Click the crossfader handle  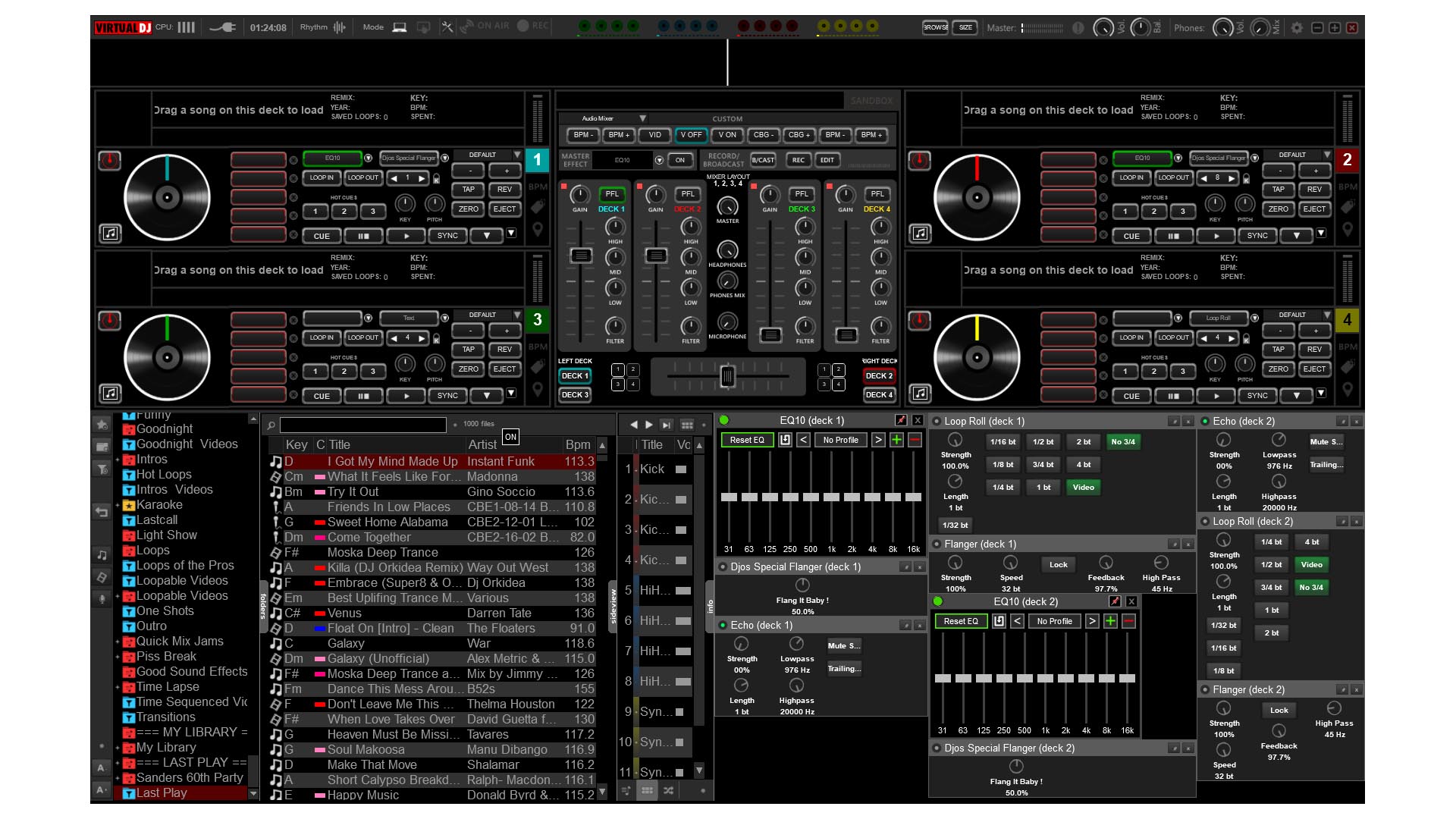[x=727, y=376]
